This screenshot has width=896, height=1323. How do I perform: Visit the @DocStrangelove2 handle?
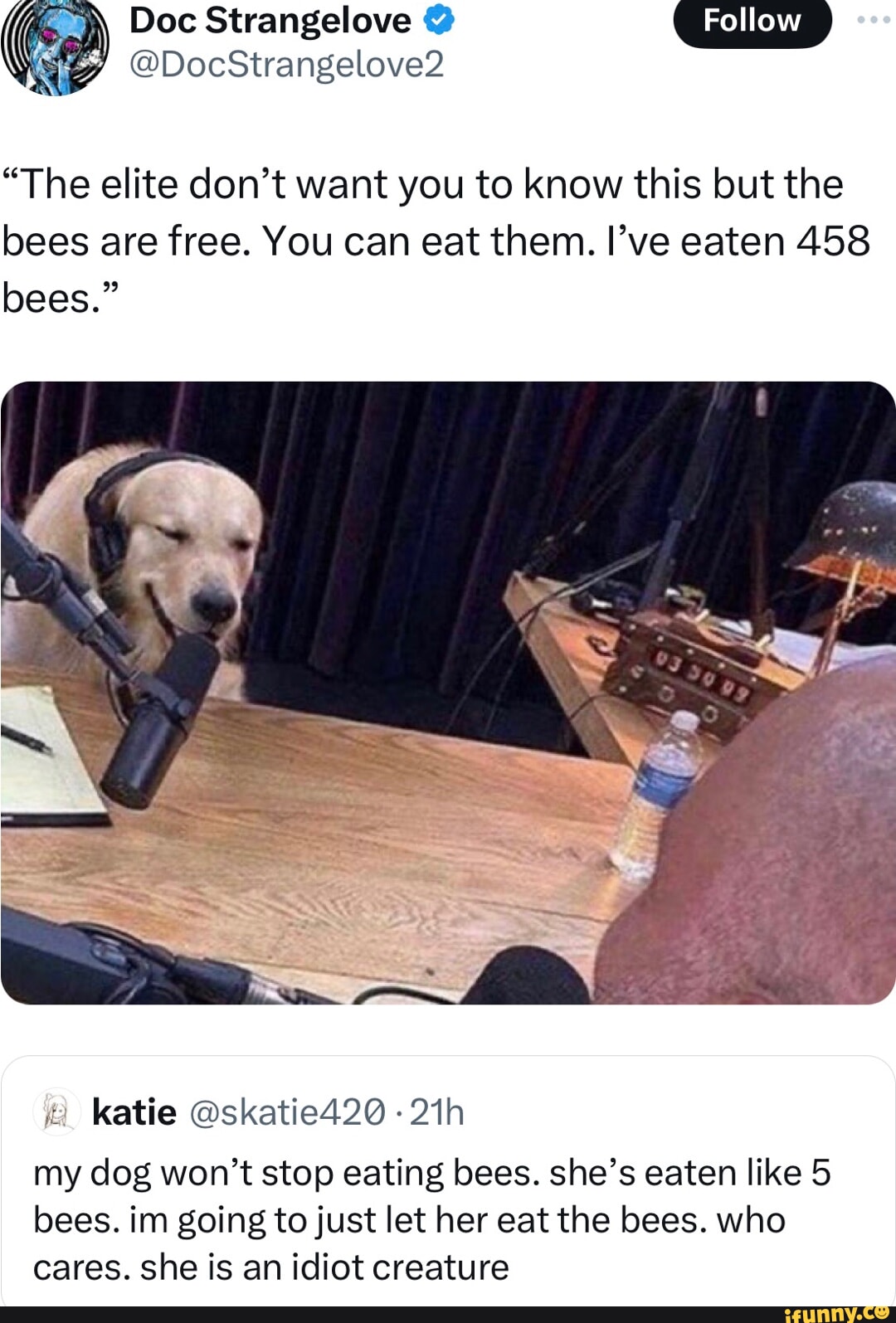tap(287, 64)
